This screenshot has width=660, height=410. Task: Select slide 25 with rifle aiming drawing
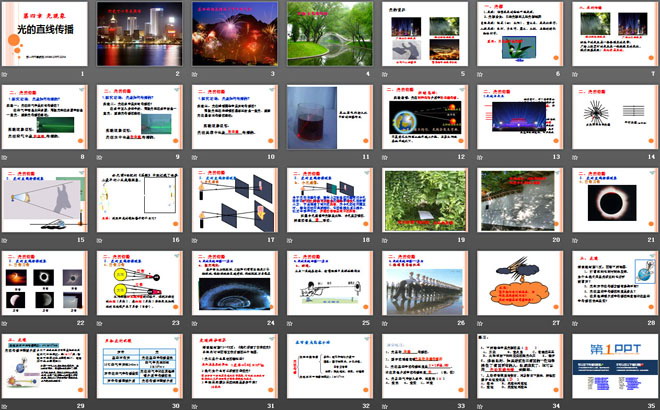330,283
